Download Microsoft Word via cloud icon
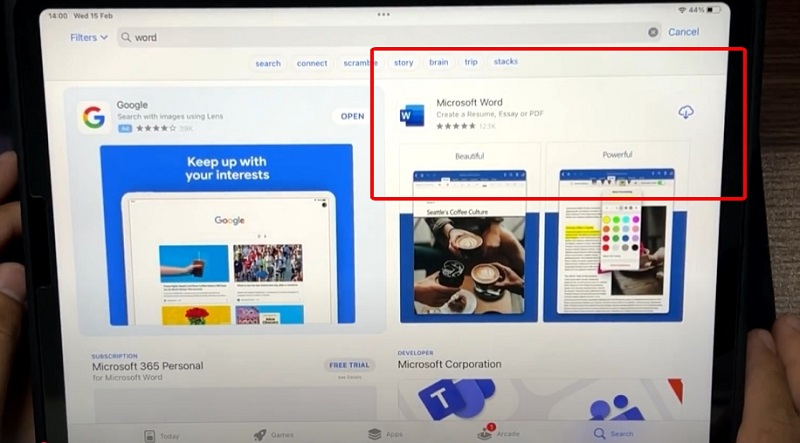This screenshot has width=800, height=443. point(686,112)
